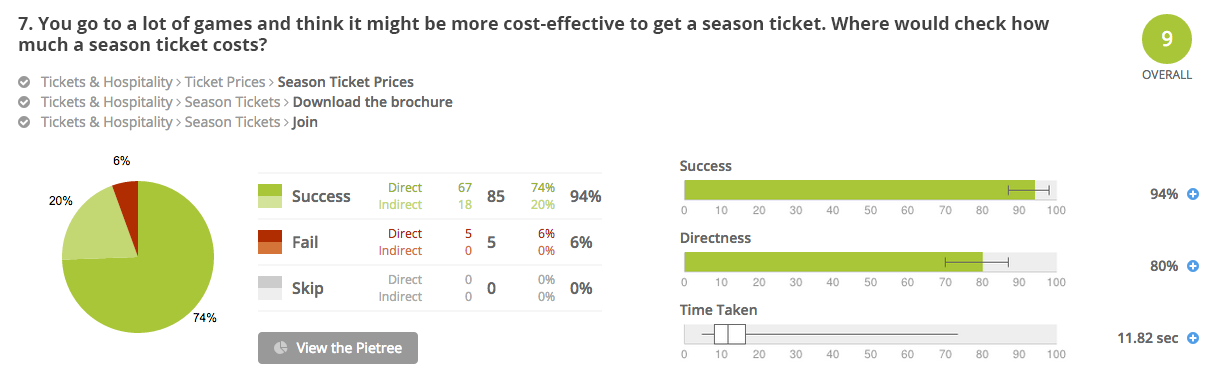This screenshot has height=381, width=1218.
Task: Click the checkmark icon beside Join path
Action: click(24, 122)
